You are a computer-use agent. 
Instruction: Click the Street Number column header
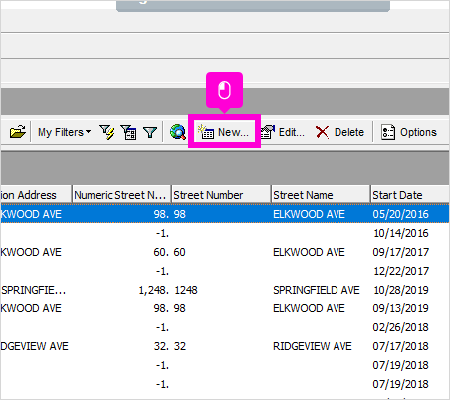click(x=221, y=195)
